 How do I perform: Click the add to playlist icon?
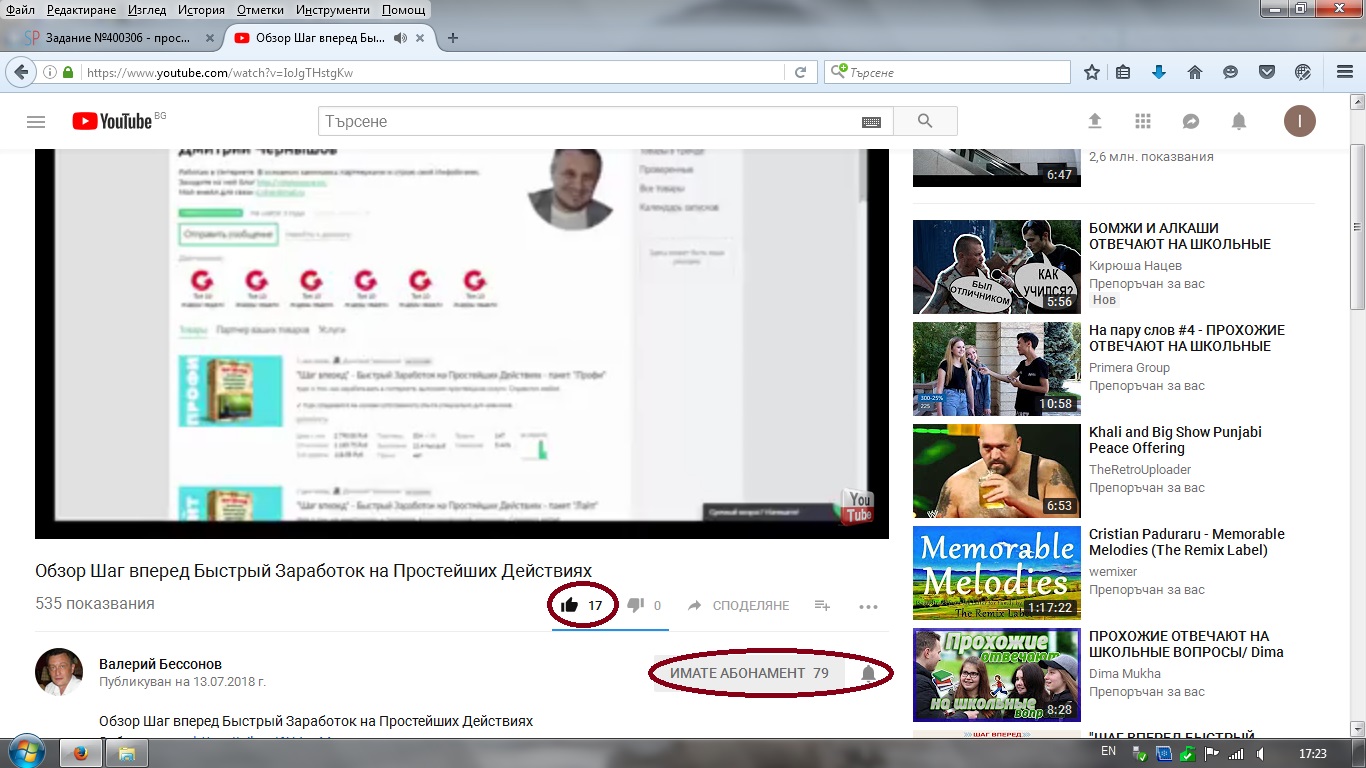[x=822, y=605]
